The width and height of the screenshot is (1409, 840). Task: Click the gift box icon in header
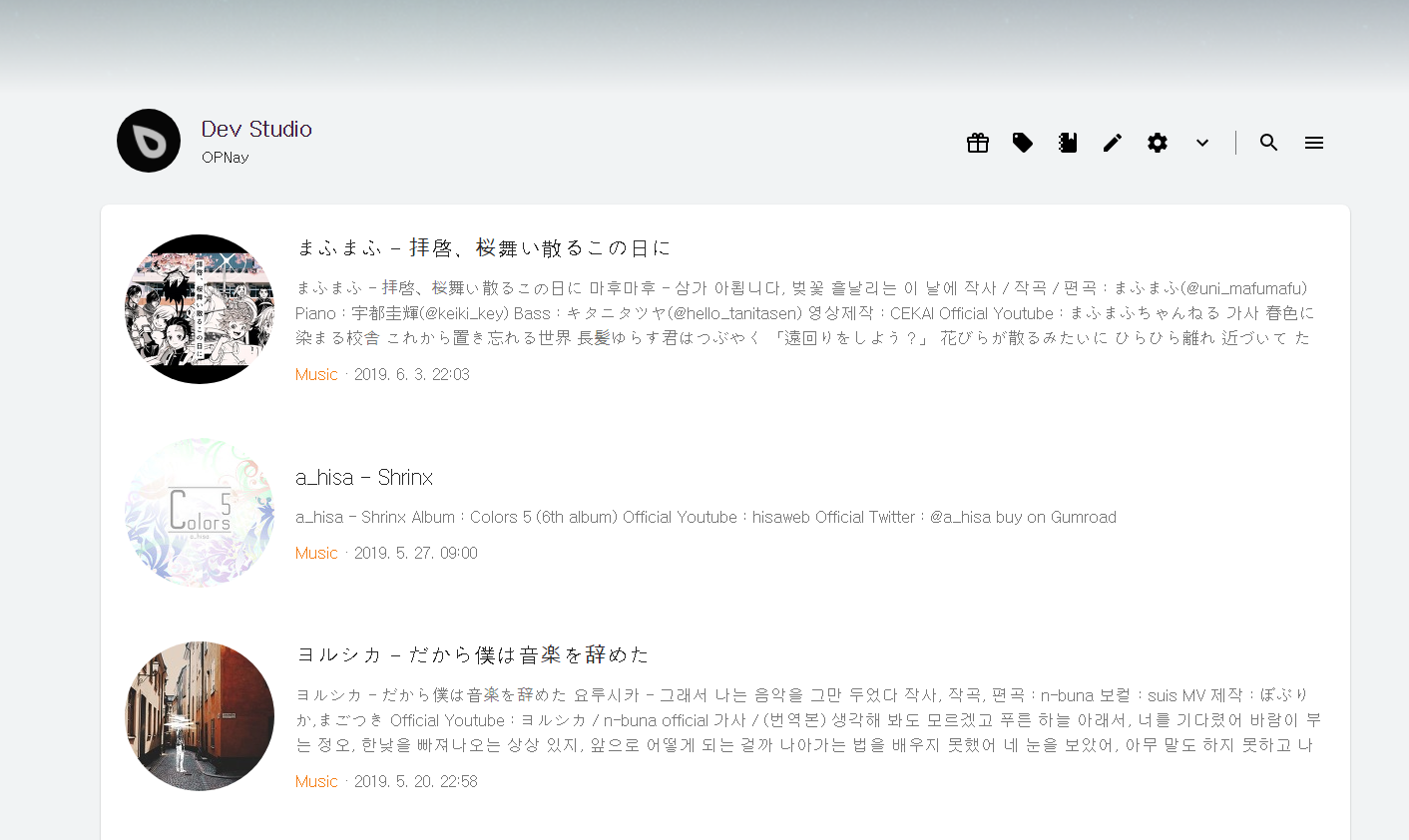978,143
